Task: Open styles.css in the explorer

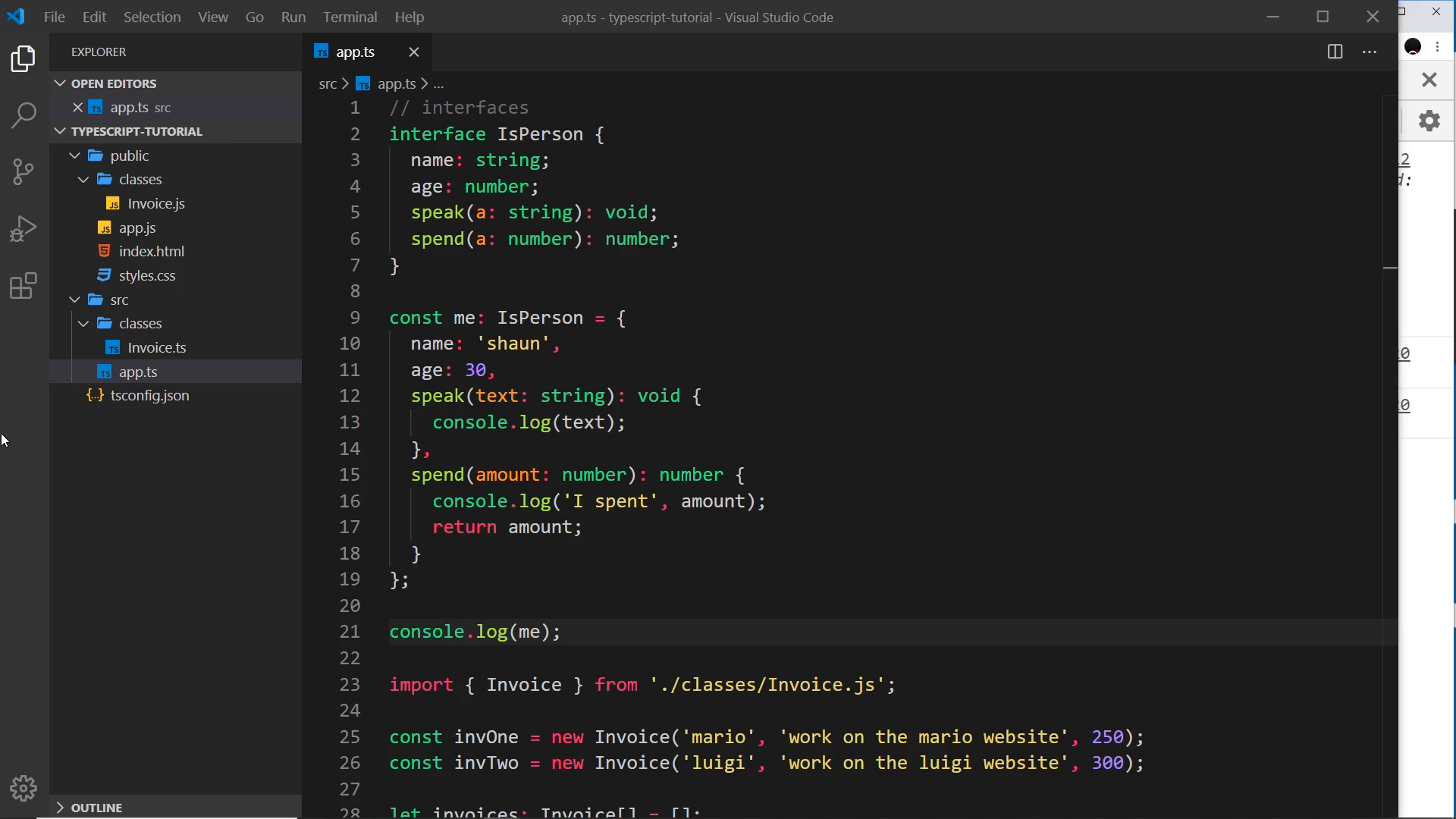Action: 147,275
